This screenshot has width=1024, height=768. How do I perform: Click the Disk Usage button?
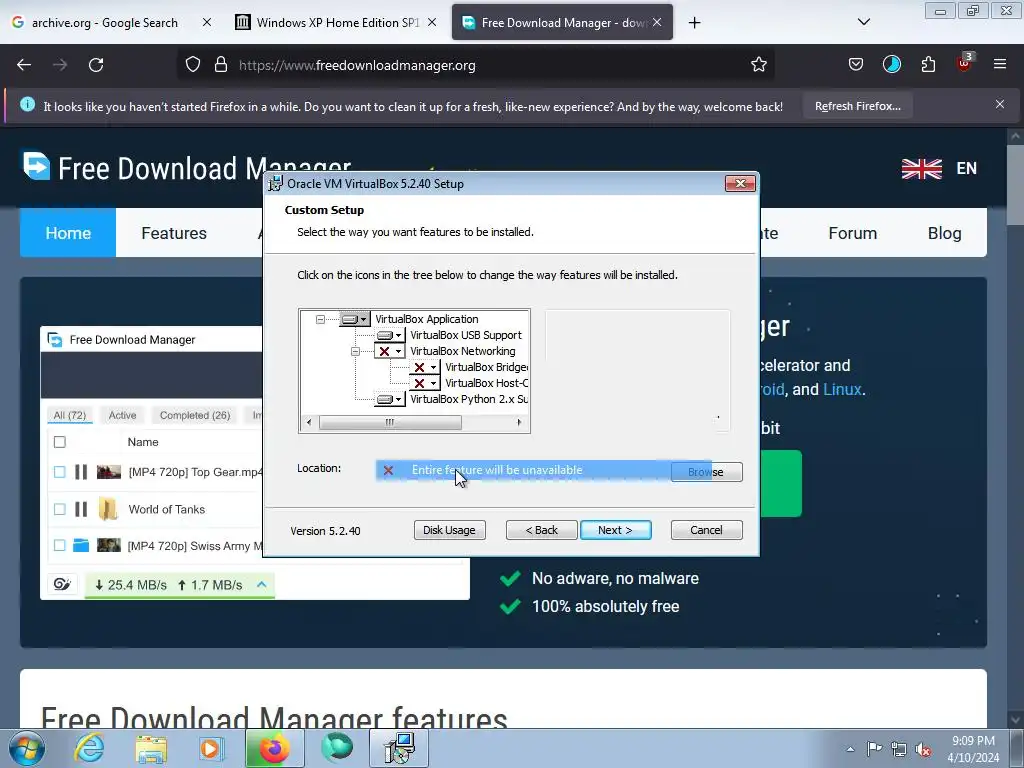coord(449,530)
